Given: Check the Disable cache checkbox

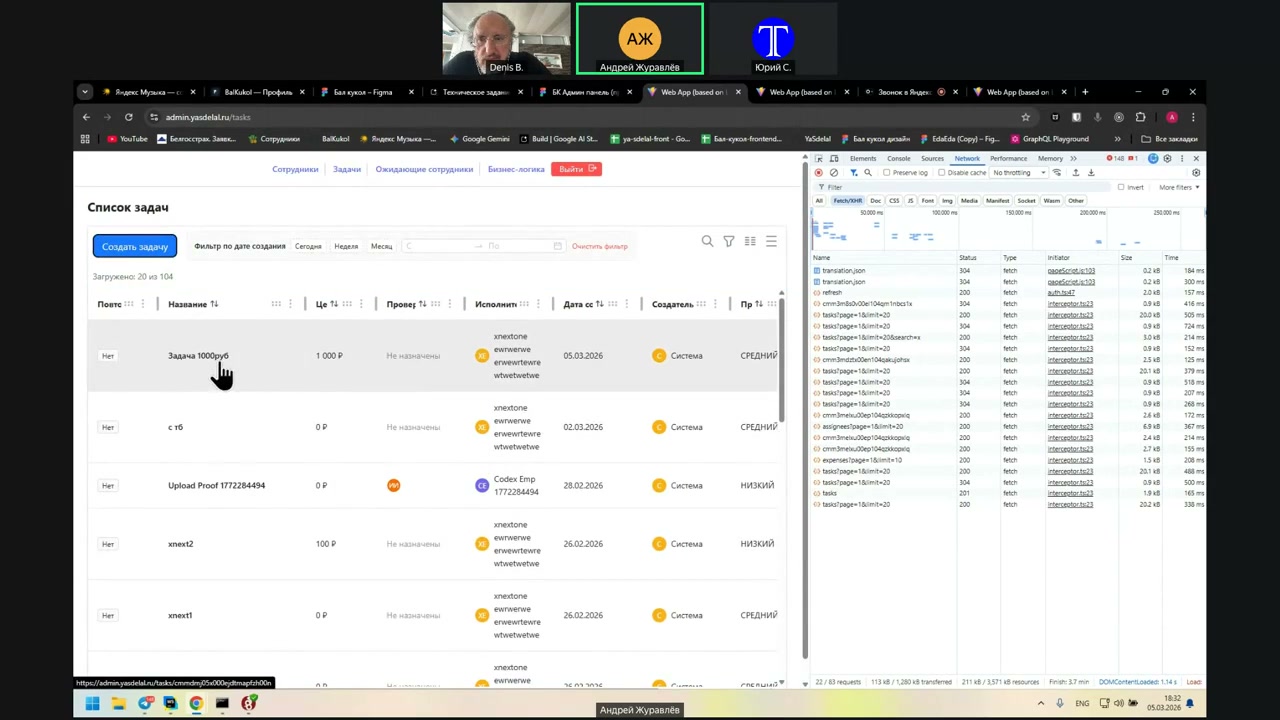Looking at the screenshot, I should tap(942, 173).
